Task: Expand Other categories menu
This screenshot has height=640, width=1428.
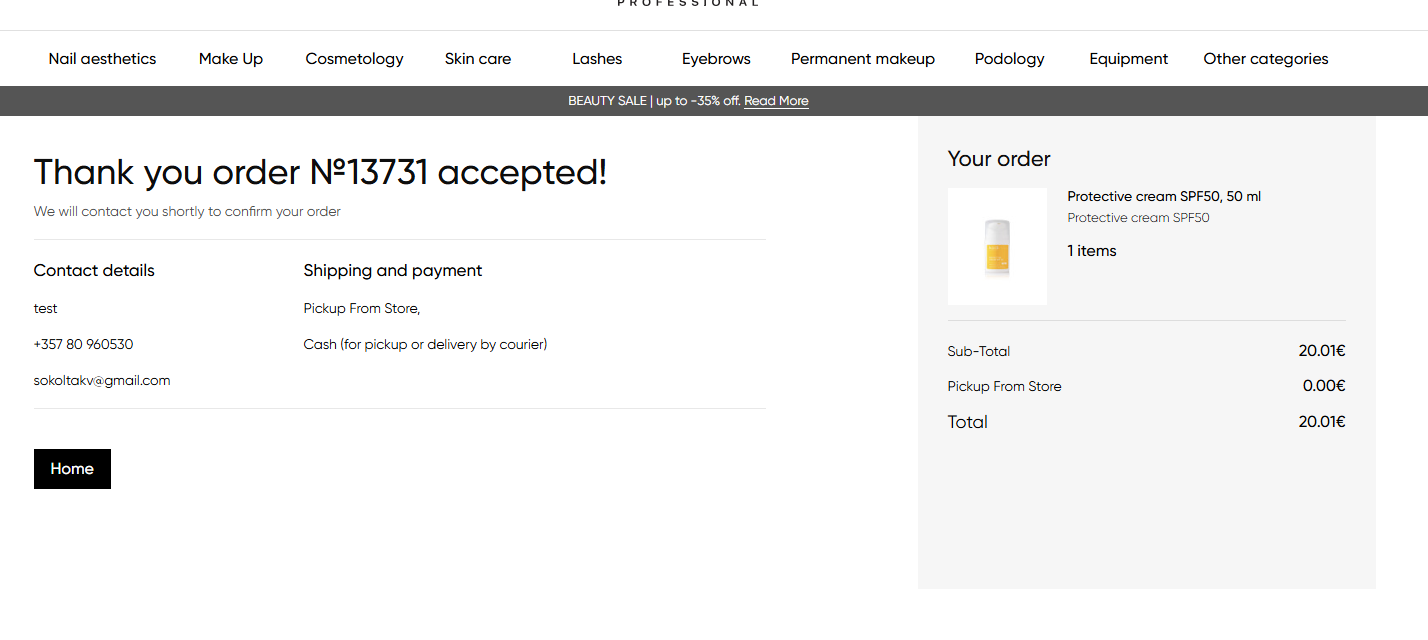Action: point(1265,59)
